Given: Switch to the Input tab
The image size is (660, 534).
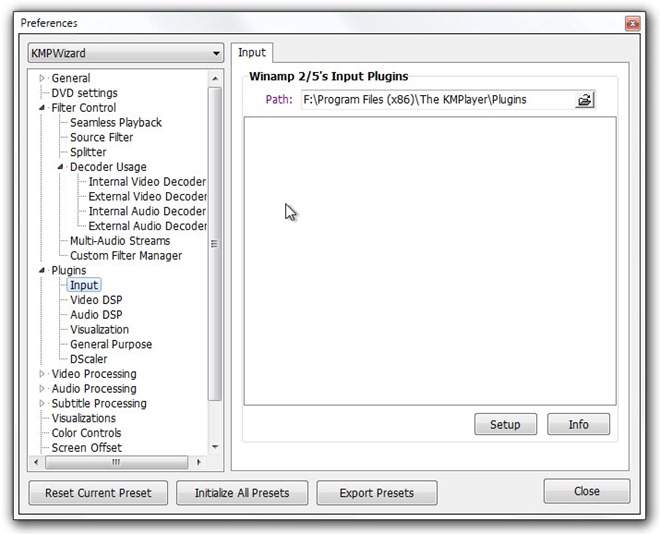Looking at the screenshot, I should click(252, 53).
